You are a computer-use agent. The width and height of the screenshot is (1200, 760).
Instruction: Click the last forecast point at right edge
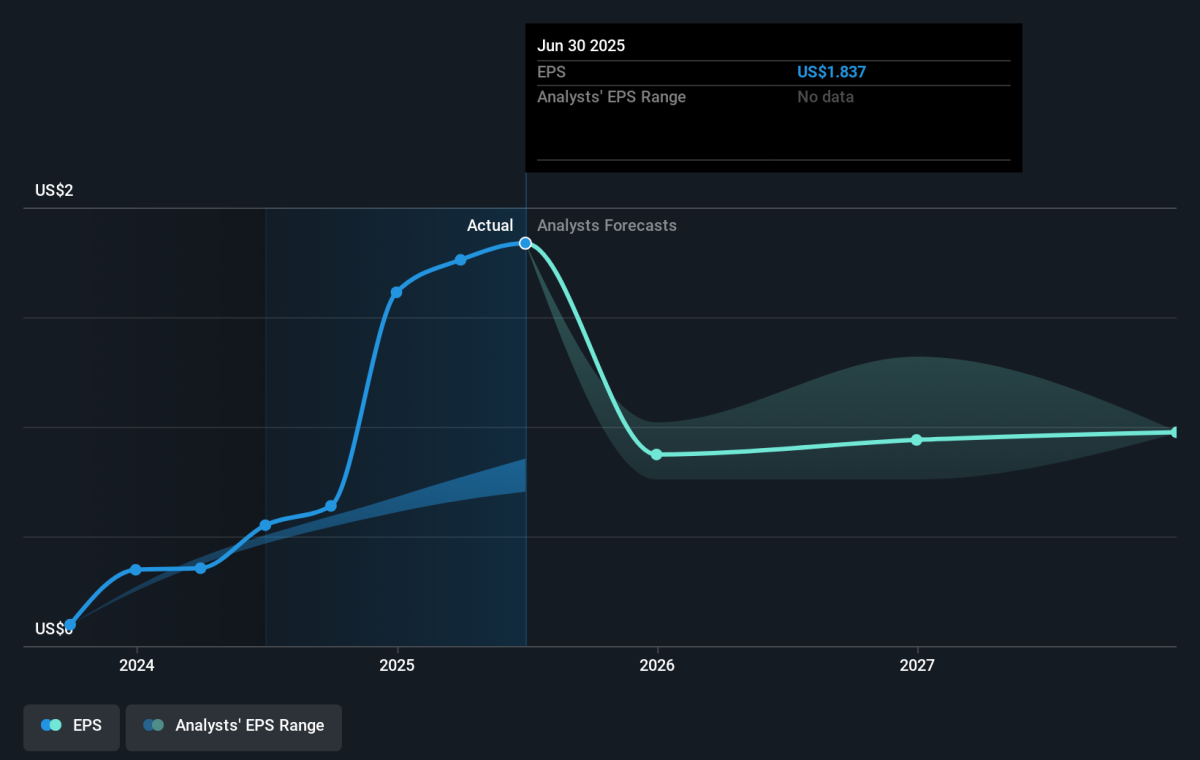tap(1175, 432)
